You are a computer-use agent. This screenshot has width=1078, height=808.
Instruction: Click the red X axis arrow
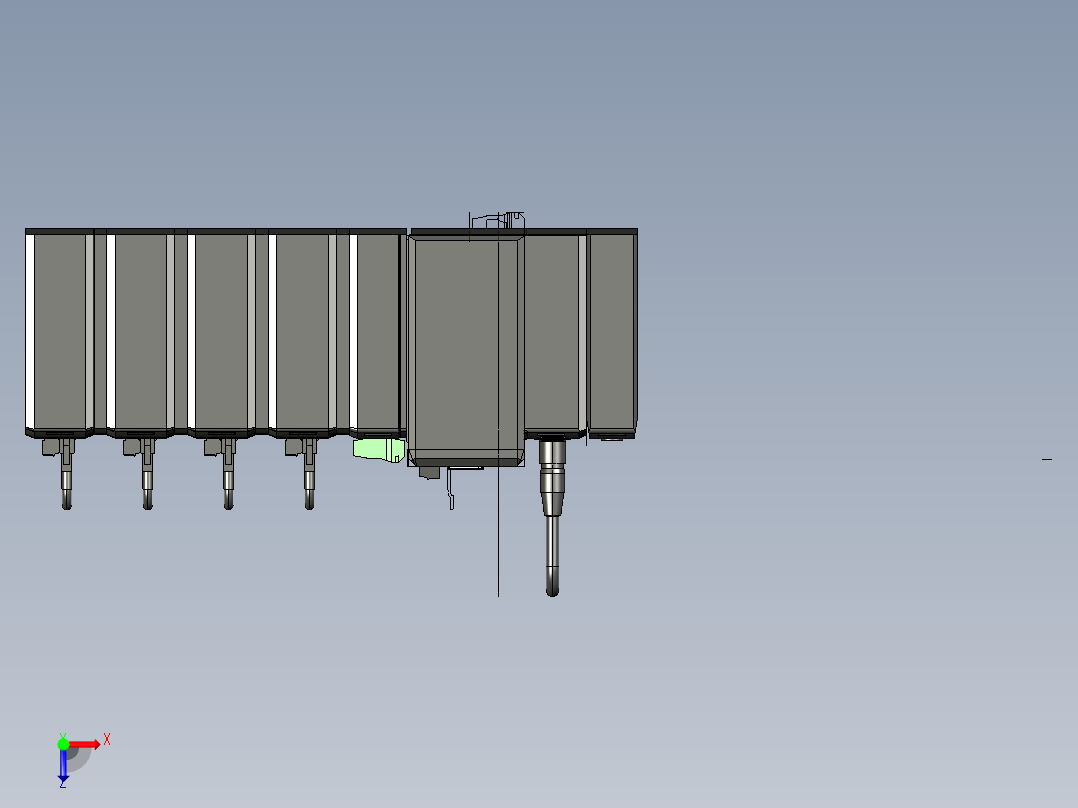(x=85, y=745)
